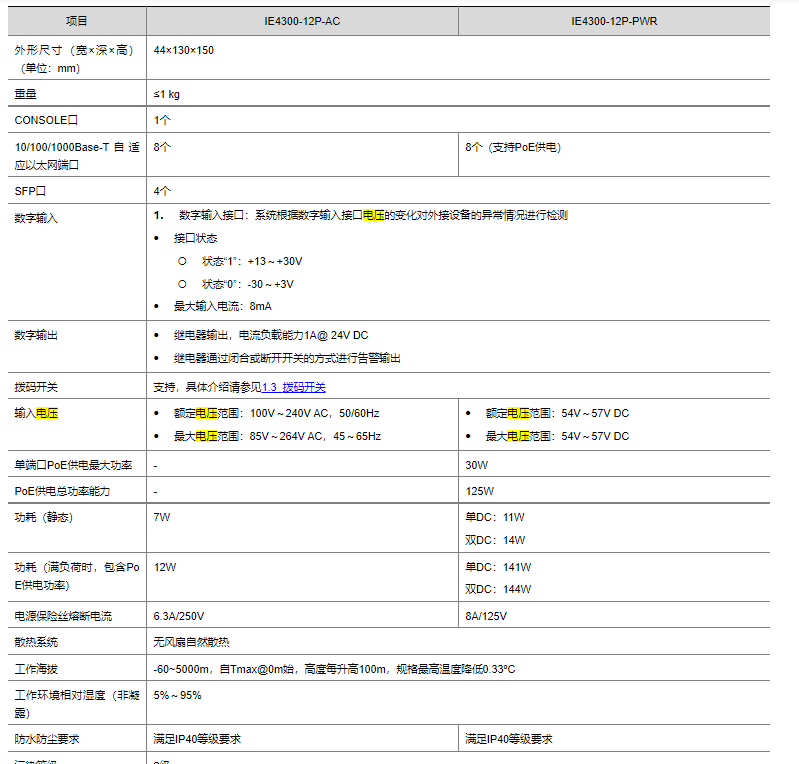This screenshot has width=799, height=764.
Task: Click the 继电器通过闭合或断开开关 line
Action: tap(287, 358)
